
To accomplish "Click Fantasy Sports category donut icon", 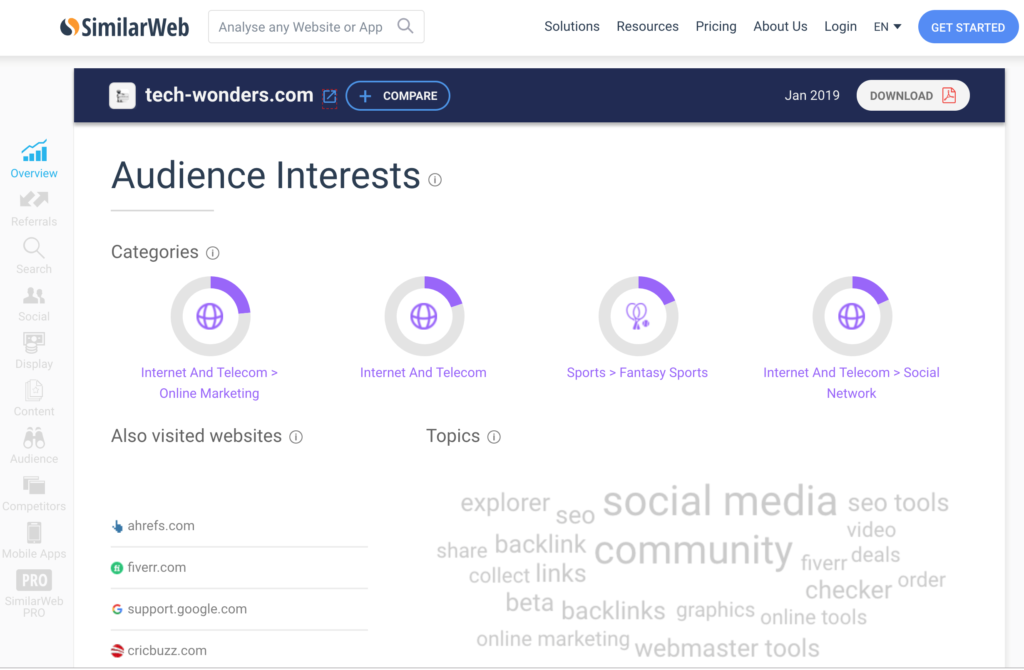I will [x=638, y=316].
